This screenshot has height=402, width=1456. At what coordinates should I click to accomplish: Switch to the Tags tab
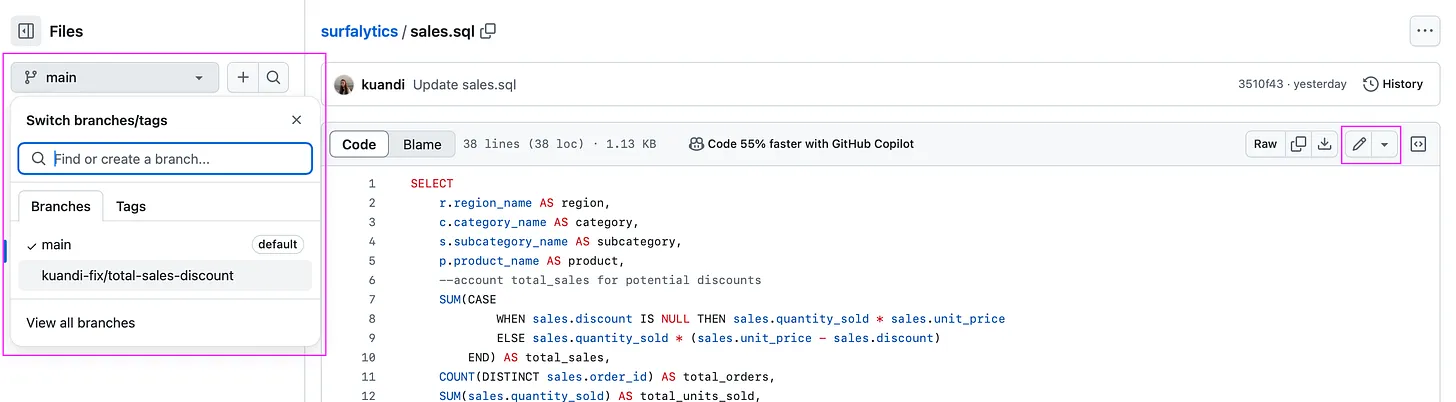(x=131, y=206)
